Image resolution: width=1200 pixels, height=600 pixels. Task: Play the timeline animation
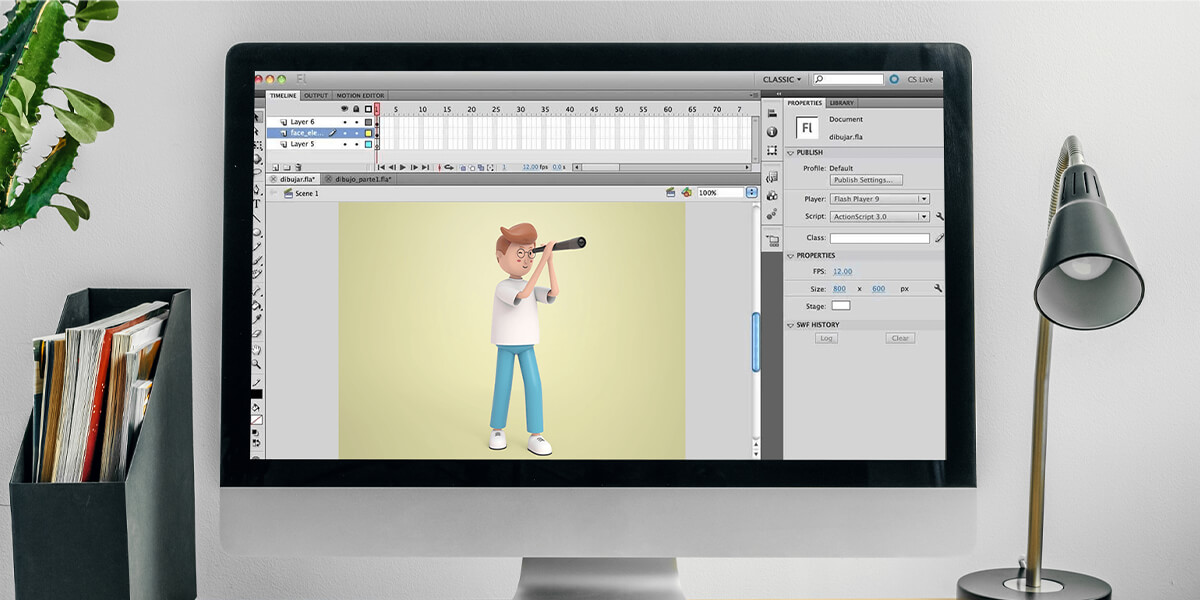coord(402,167)
